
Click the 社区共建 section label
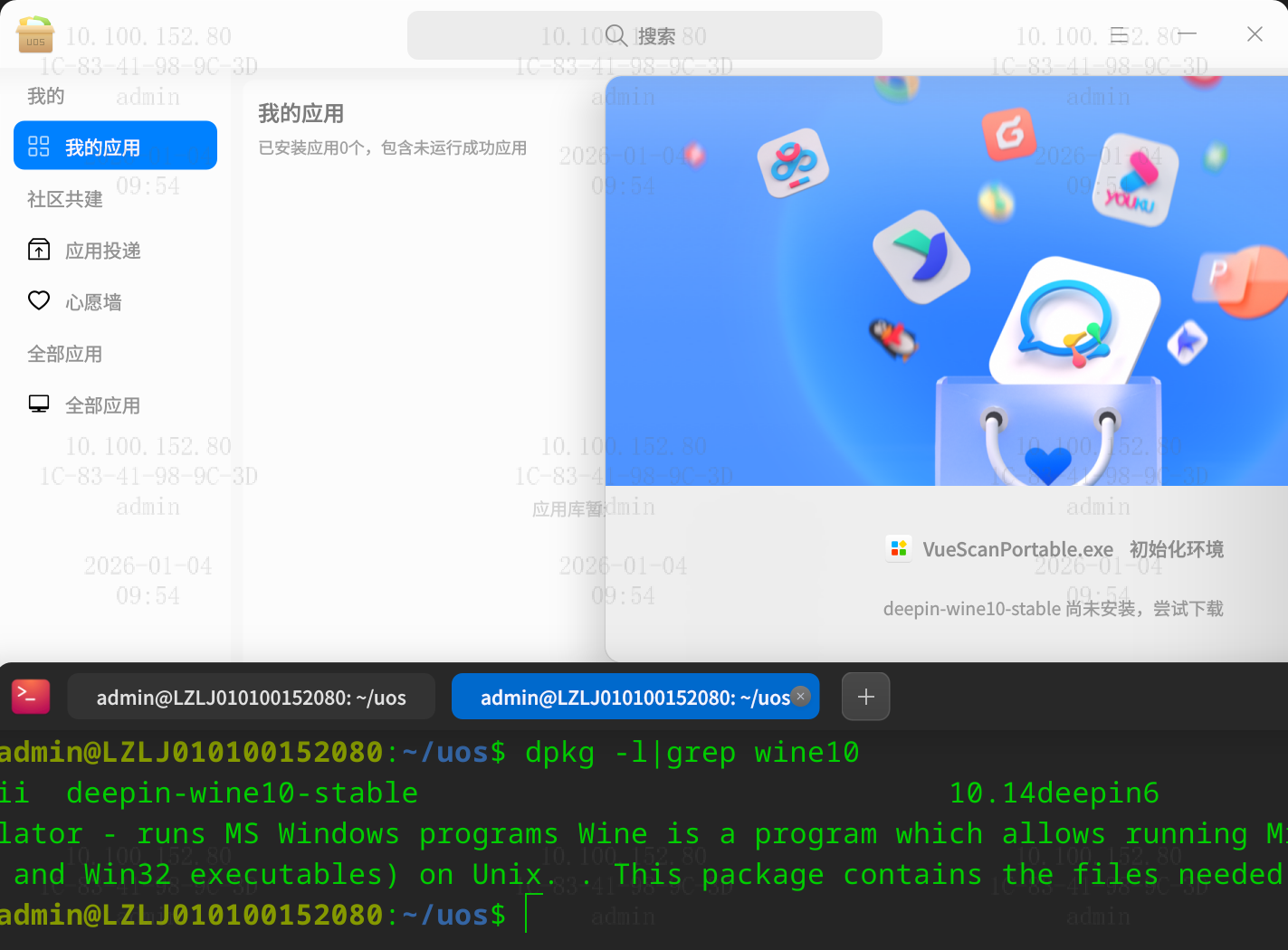pyautogui.click(x=65, y=199)
